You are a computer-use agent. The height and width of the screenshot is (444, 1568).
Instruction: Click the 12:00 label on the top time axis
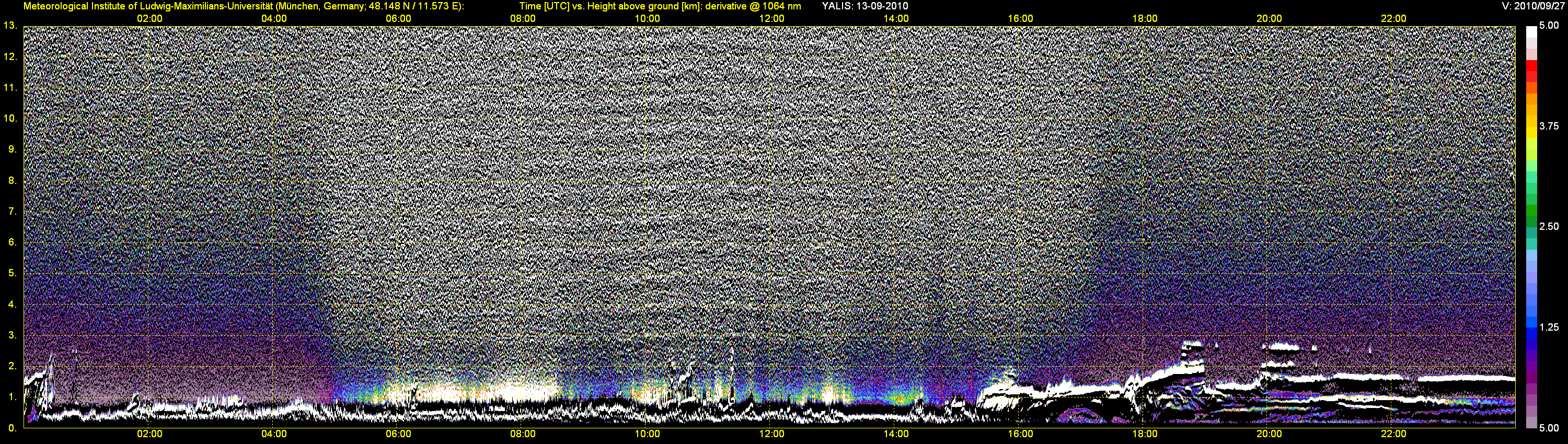coord(771,19)
